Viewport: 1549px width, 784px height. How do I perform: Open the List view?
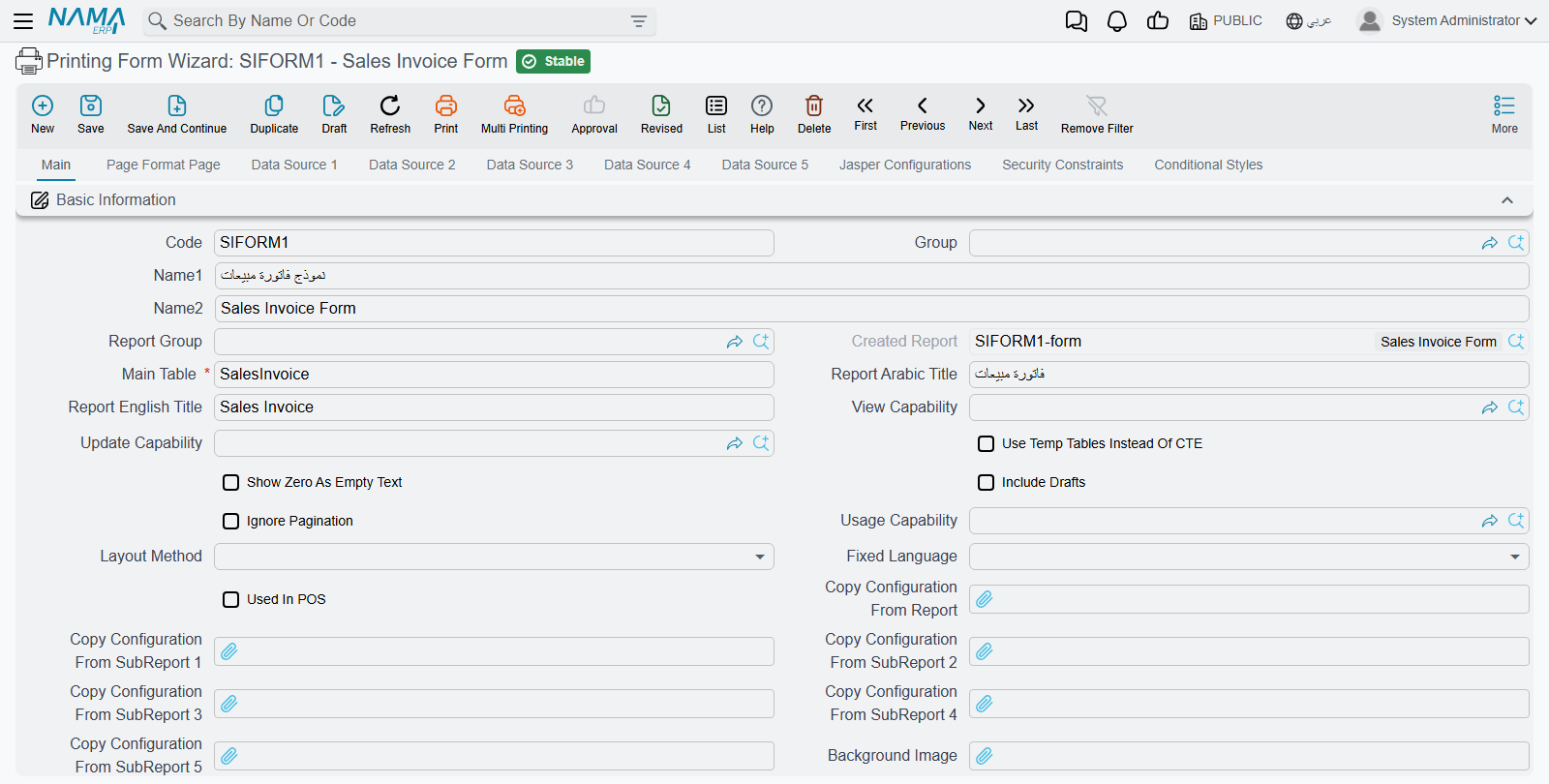716,114
